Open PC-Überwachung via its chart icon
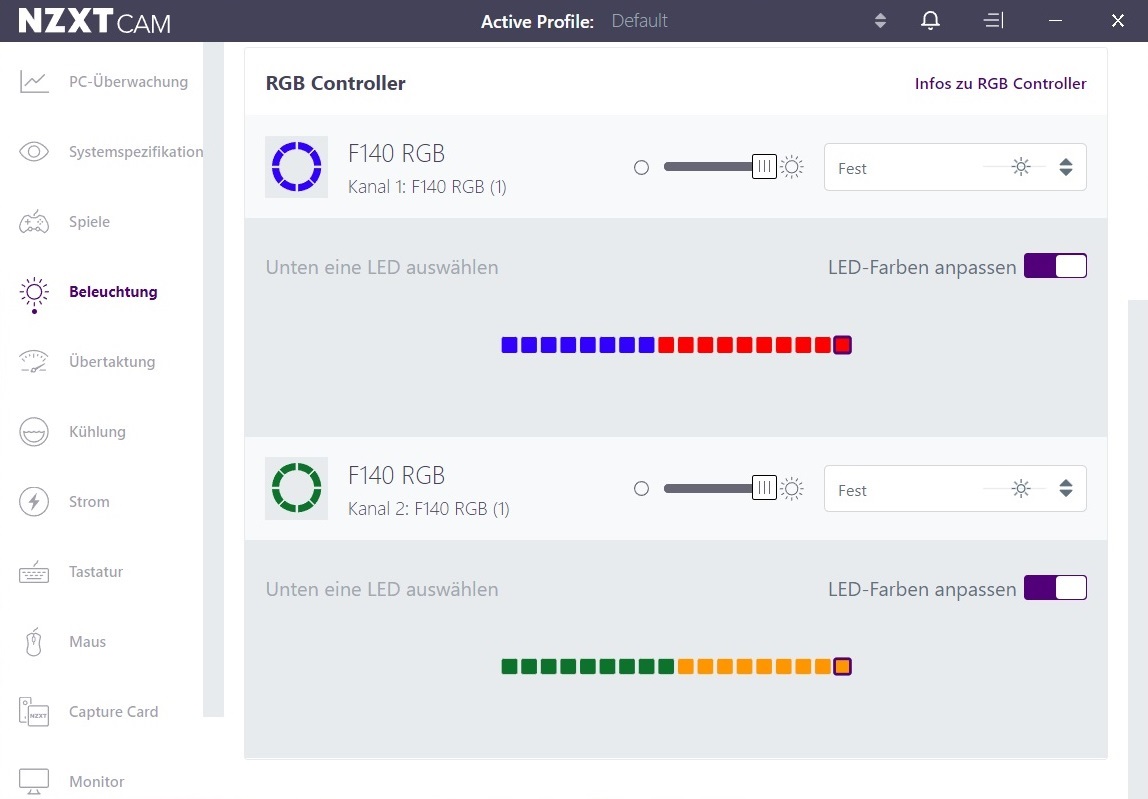The height and width of the screenshot is (799, 1148). 34,81
